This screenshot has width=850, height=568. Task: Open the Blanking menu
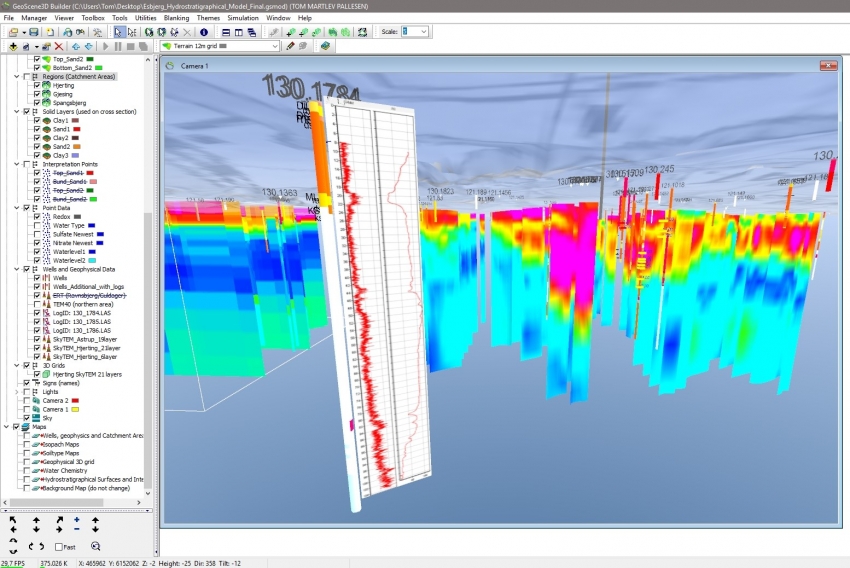(x=176, y=18)
